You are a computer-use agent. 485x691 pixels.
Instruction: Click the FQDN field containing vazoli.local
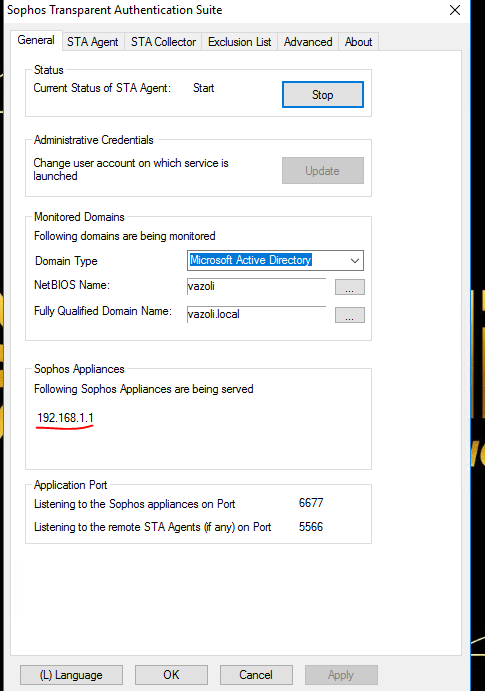tap(256, 314)
